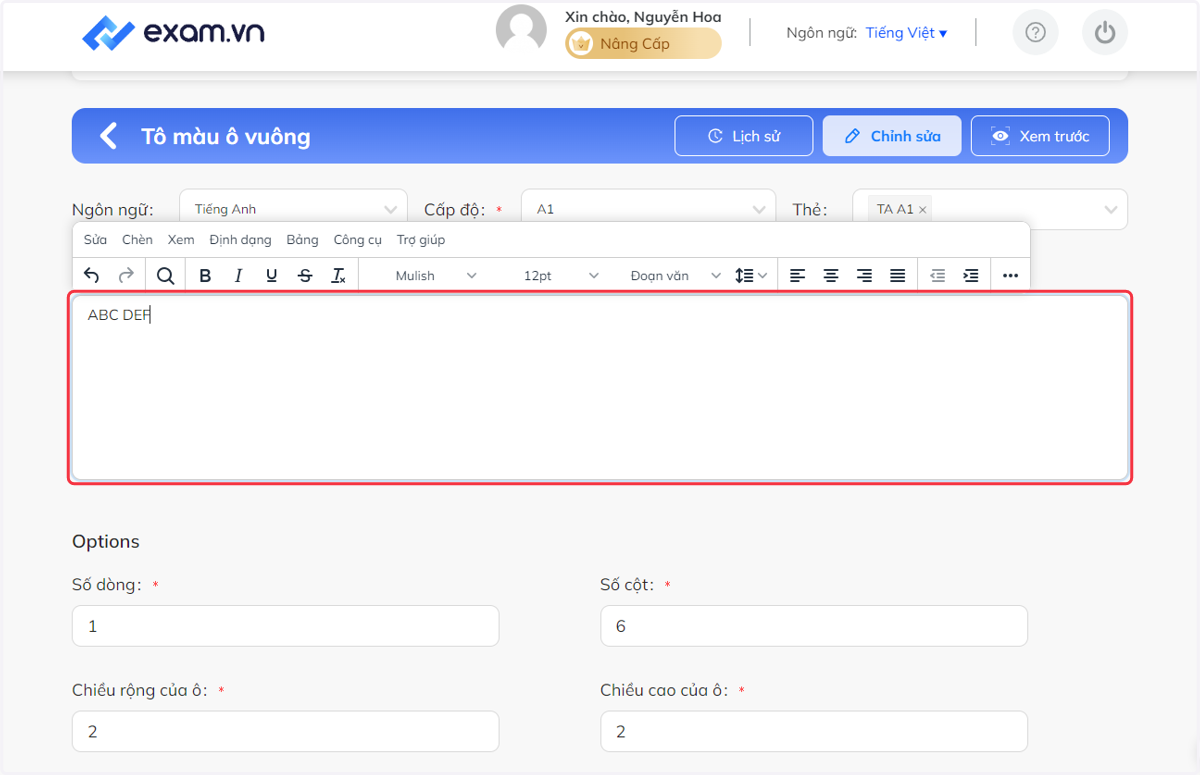The image size is (1200, 775).
Task: Align text right
Action: tap(864, 276)
